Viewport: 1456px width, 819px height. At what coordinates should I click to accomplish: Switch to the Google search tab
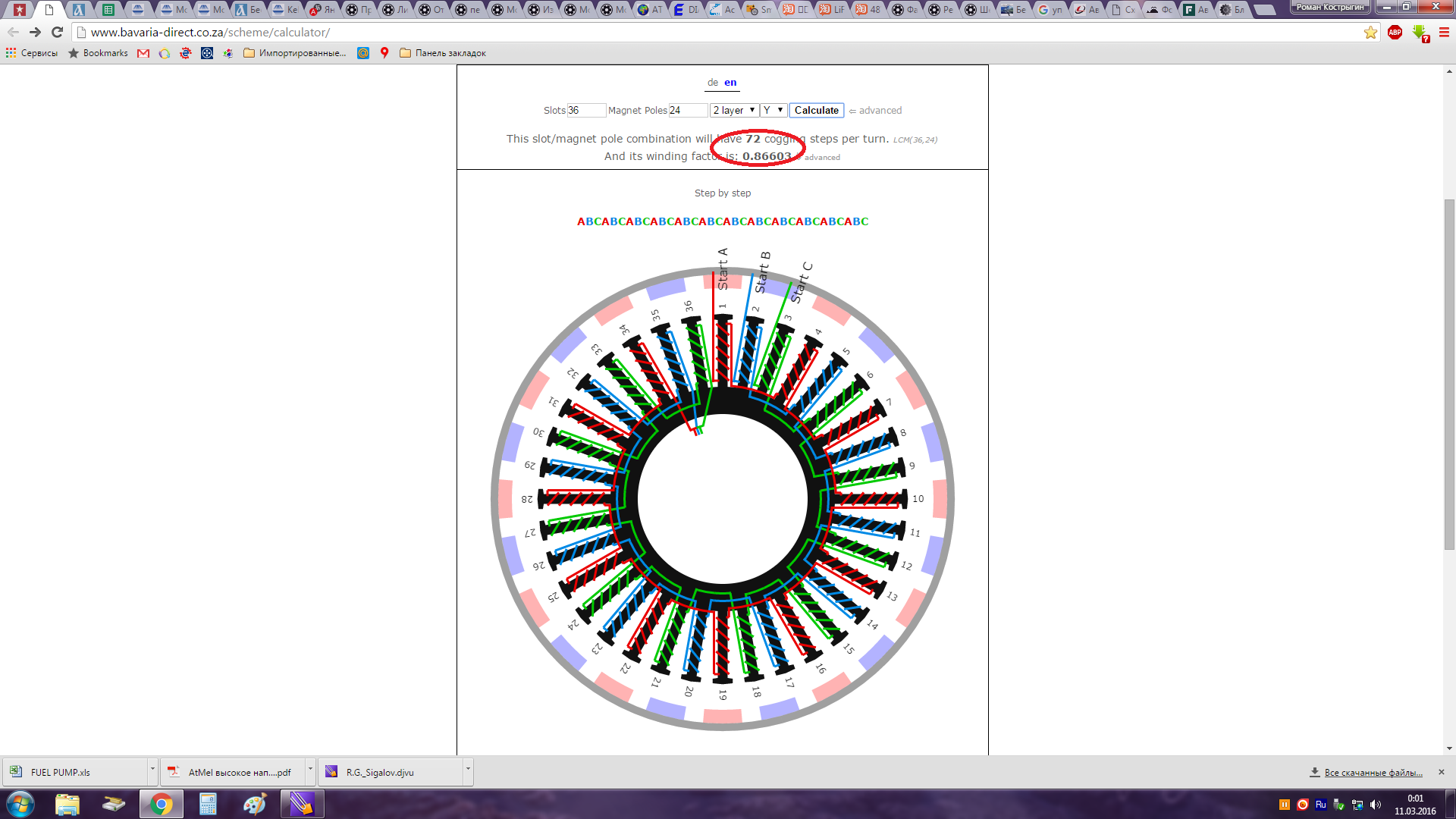pyautogui.click(x=1050, y=10)
